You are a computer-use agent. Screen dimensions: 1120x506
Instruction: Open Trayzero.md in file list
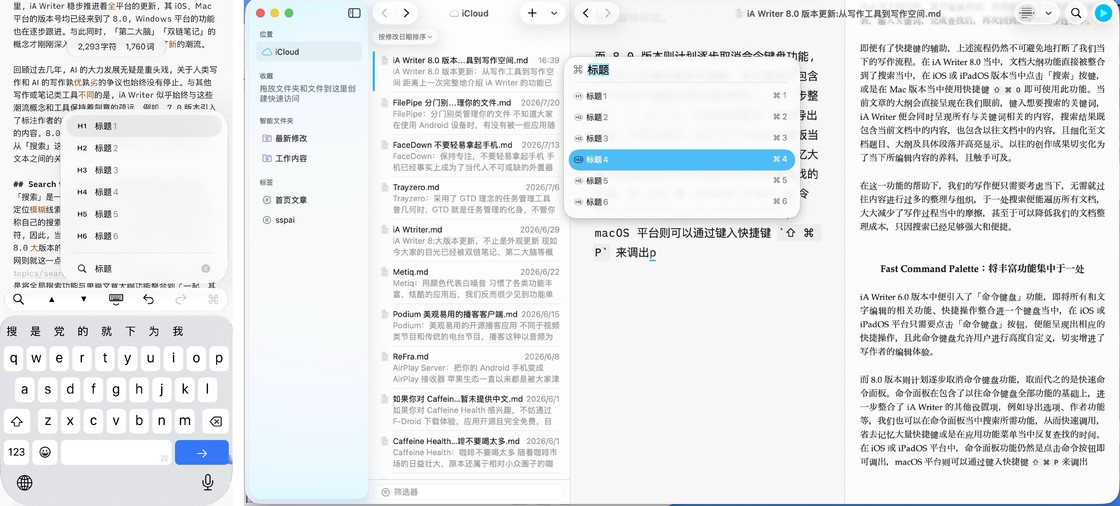[x=471, y=197]
